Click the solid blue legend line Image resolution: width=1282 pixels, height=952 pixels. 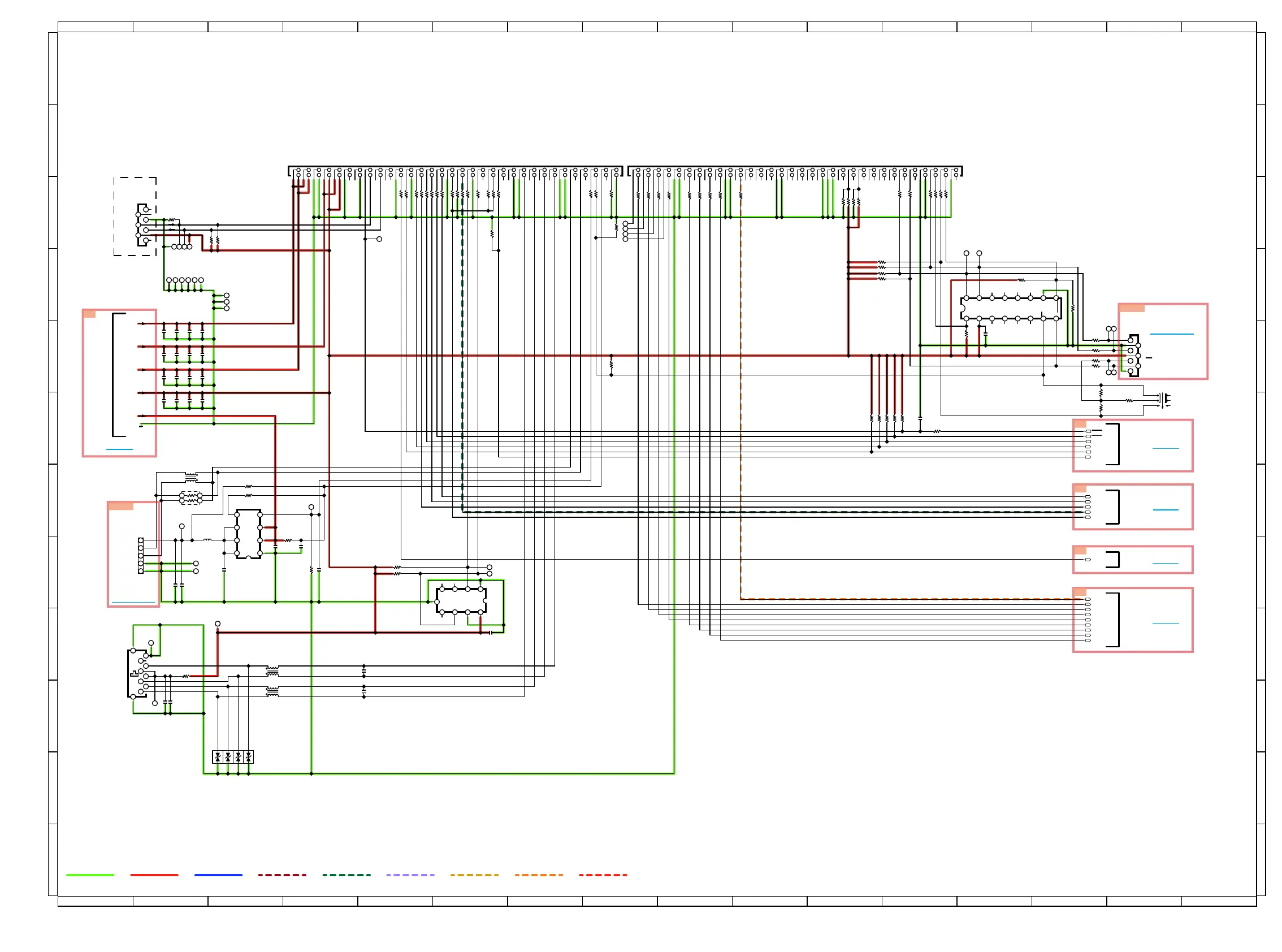[218, 874]
